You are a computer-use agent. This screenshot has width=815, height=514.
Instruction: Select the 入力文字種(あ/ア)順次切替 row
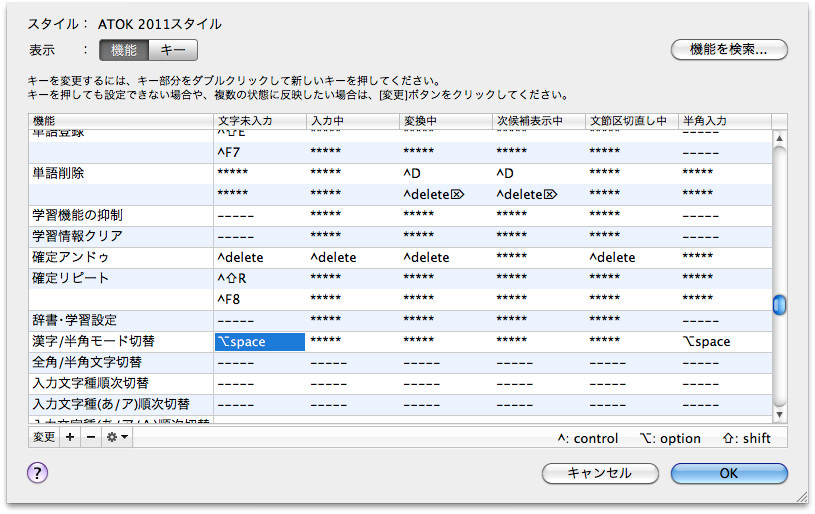pos(400,405)
